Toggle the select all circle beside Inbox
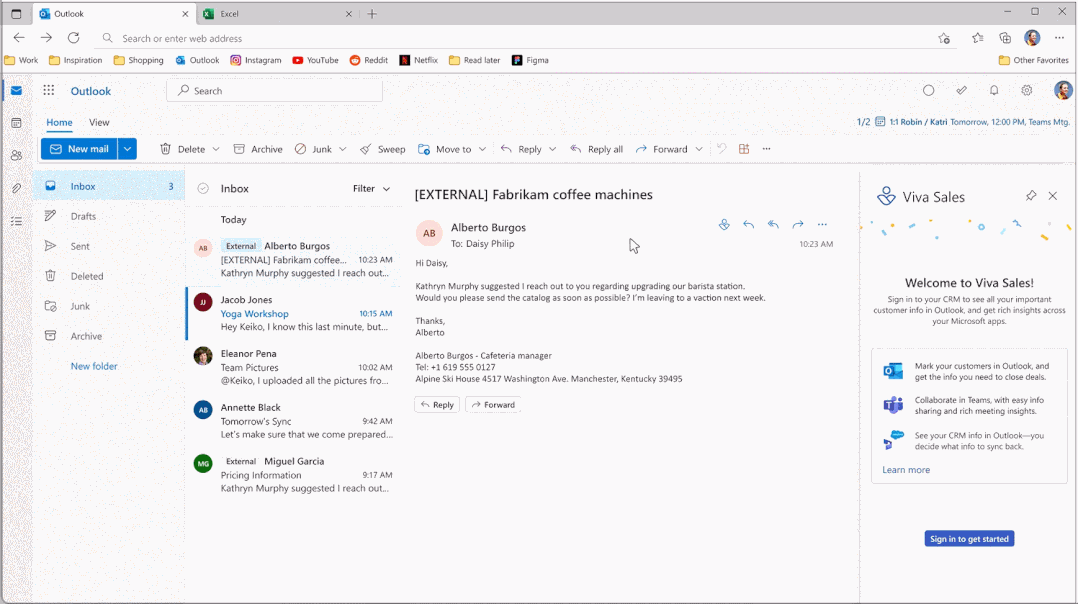The height and width of the screenshot is (604, 1078). point(203,188)
